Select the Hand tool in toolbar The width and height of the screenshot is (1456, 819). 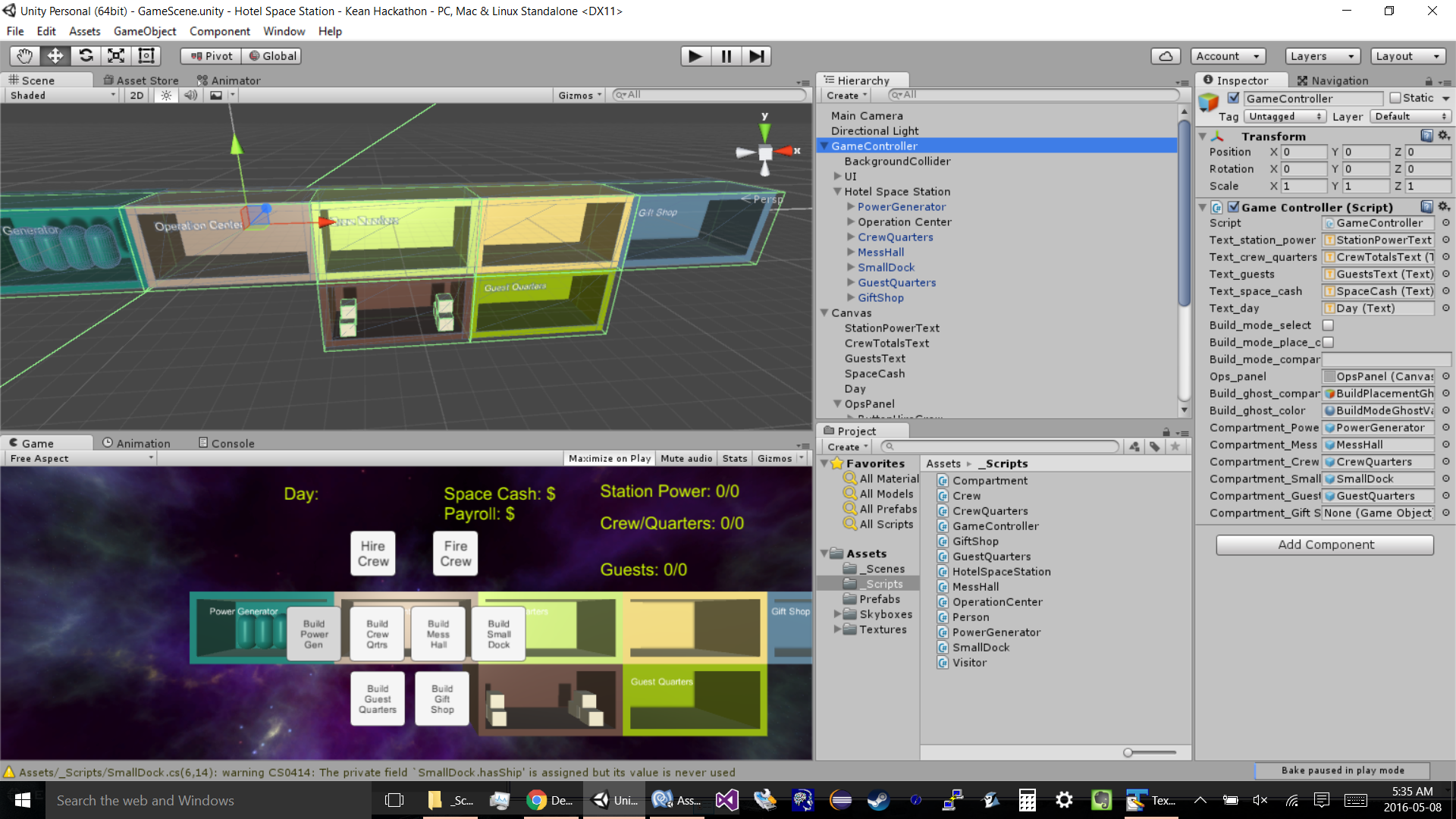point(25,56)
